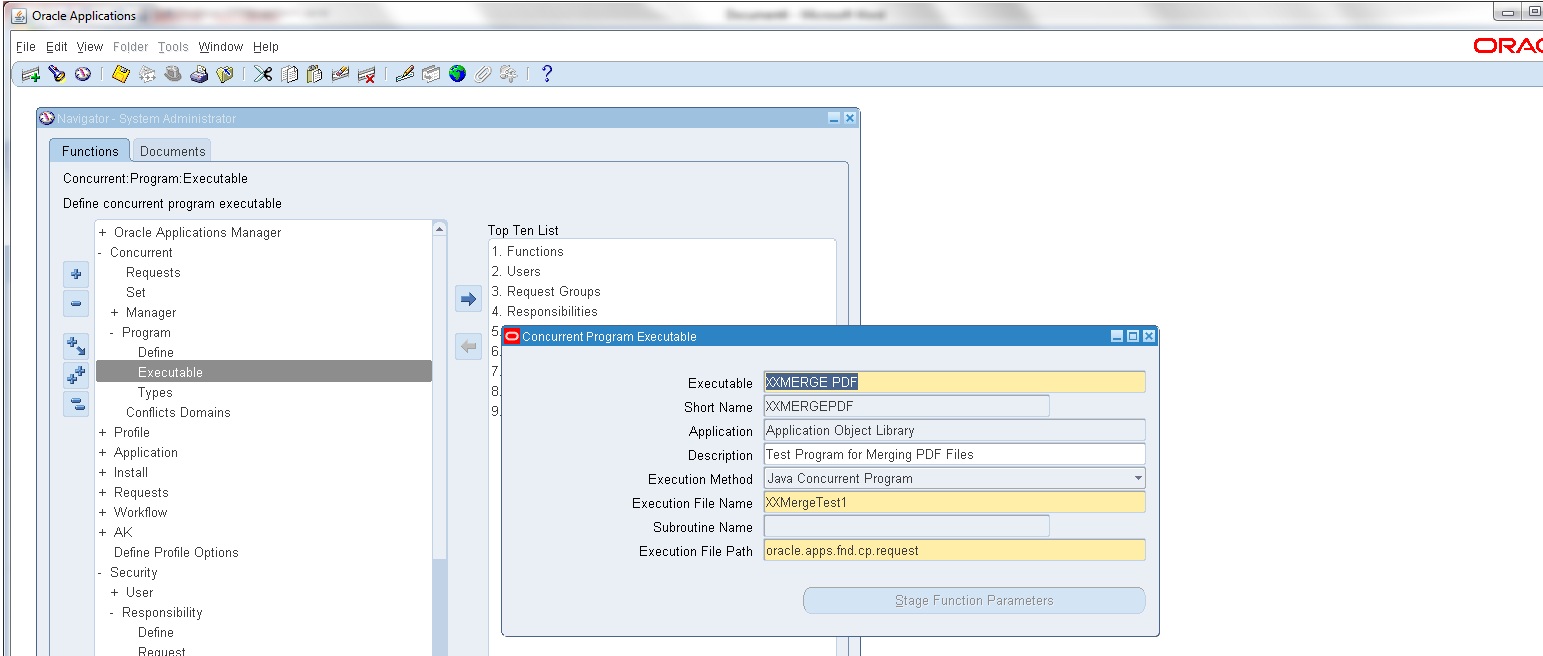1543x656 pixels.
Task: Open the File menu
Action: (x=26, y=47)
